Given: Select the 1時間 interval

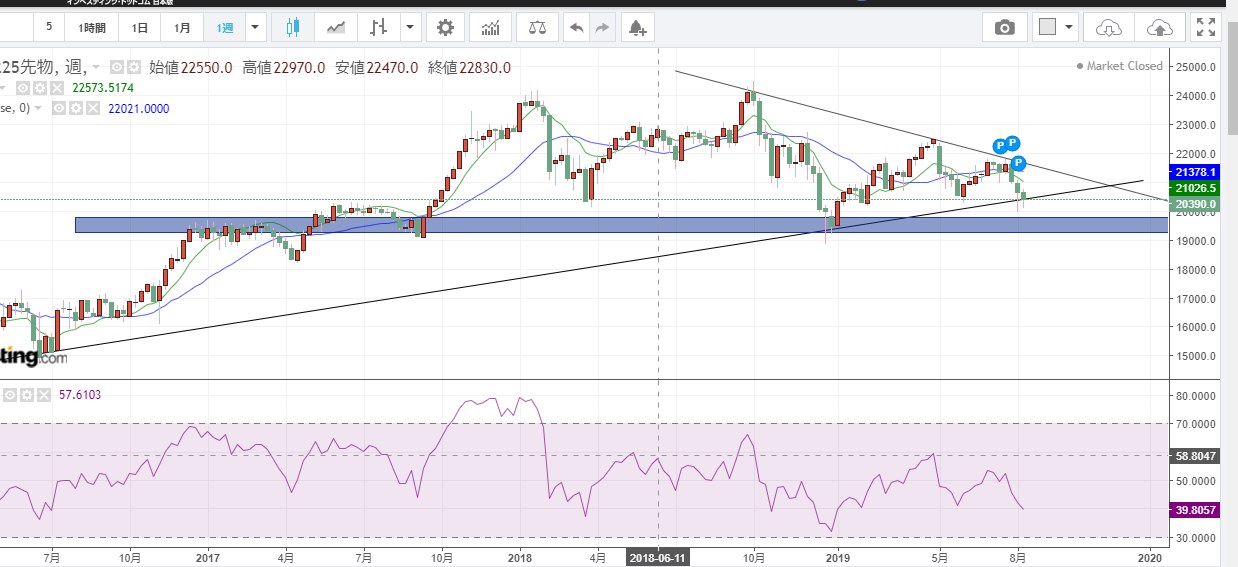Looking at the screenshot, I should coord(94,27).
